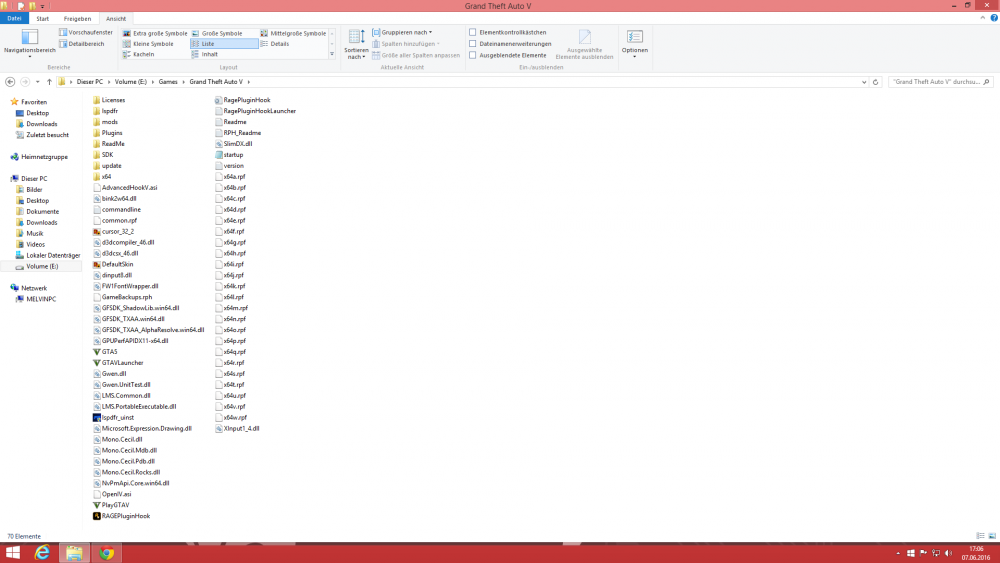
Task: Open the volume icon in system tray
Action: pos(948,553)
